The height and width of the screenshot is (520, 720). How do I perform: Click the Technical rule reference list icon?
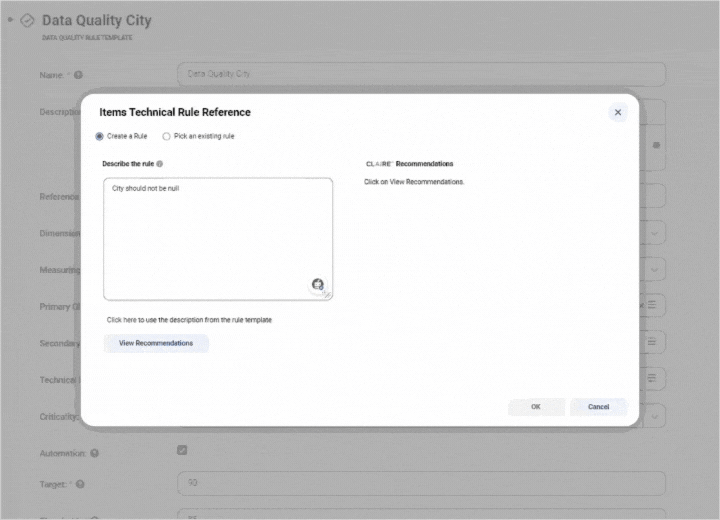pos(652,378)
